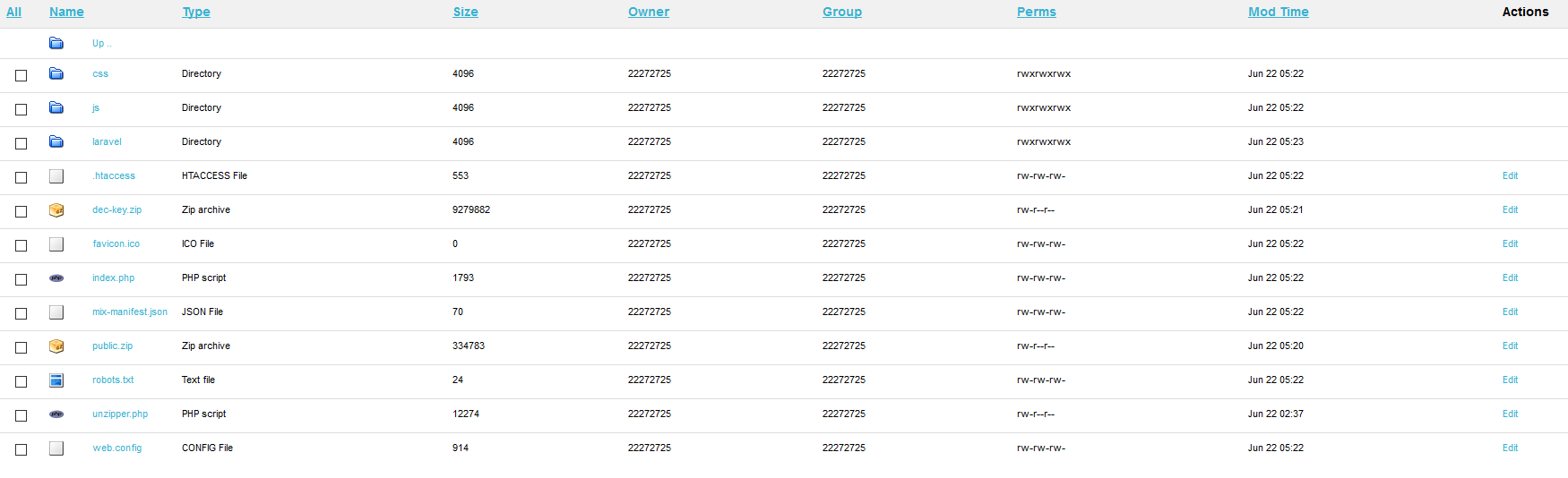Screen dimensions: 1568x478
Task: Toggle the mix-manifest.json row checkbox
Action: pos(22,313)
